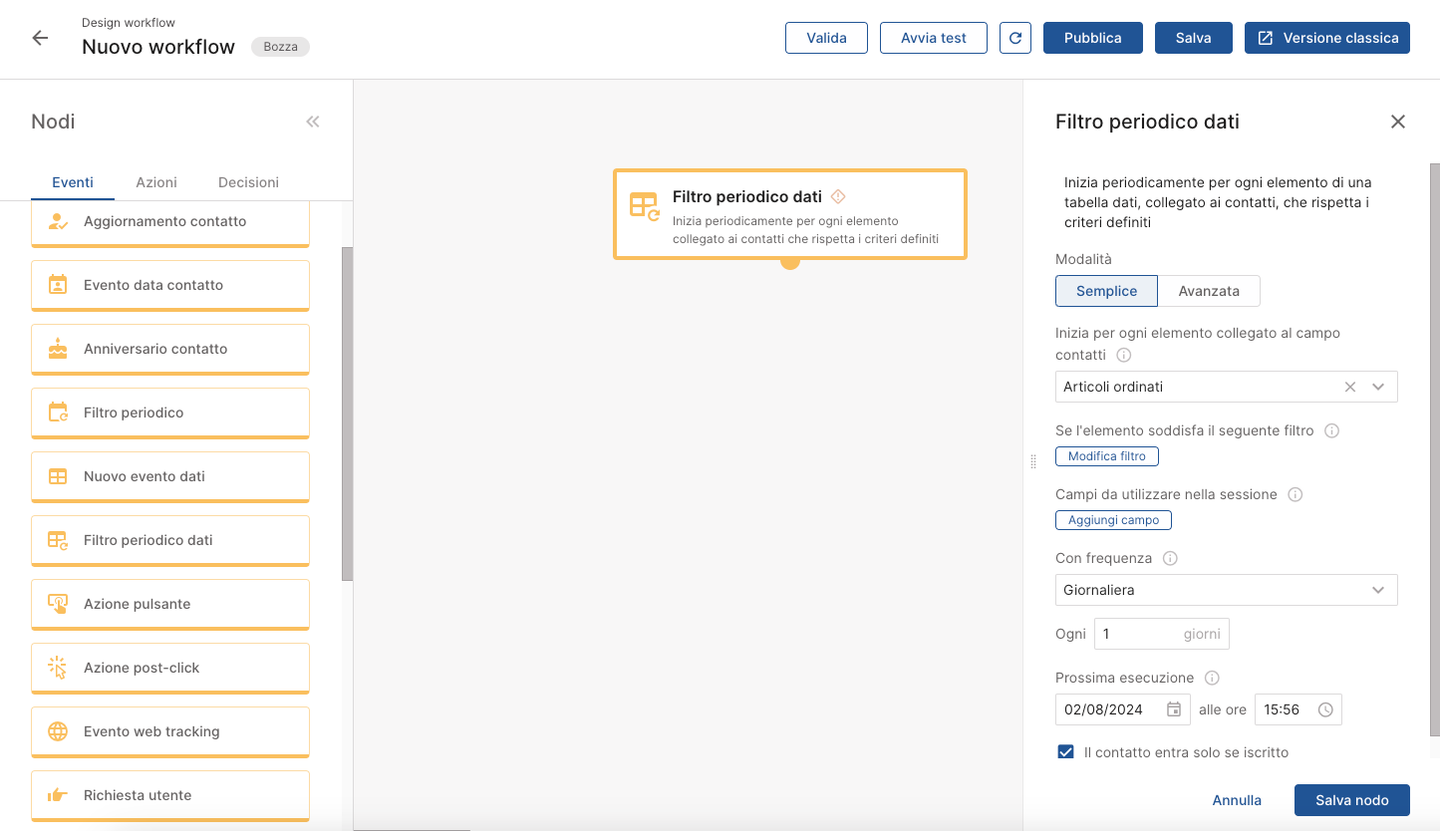This screenshot has width=1440, height=831.
Task: Click the clock icon in time field
Action: pos(1325,710)
